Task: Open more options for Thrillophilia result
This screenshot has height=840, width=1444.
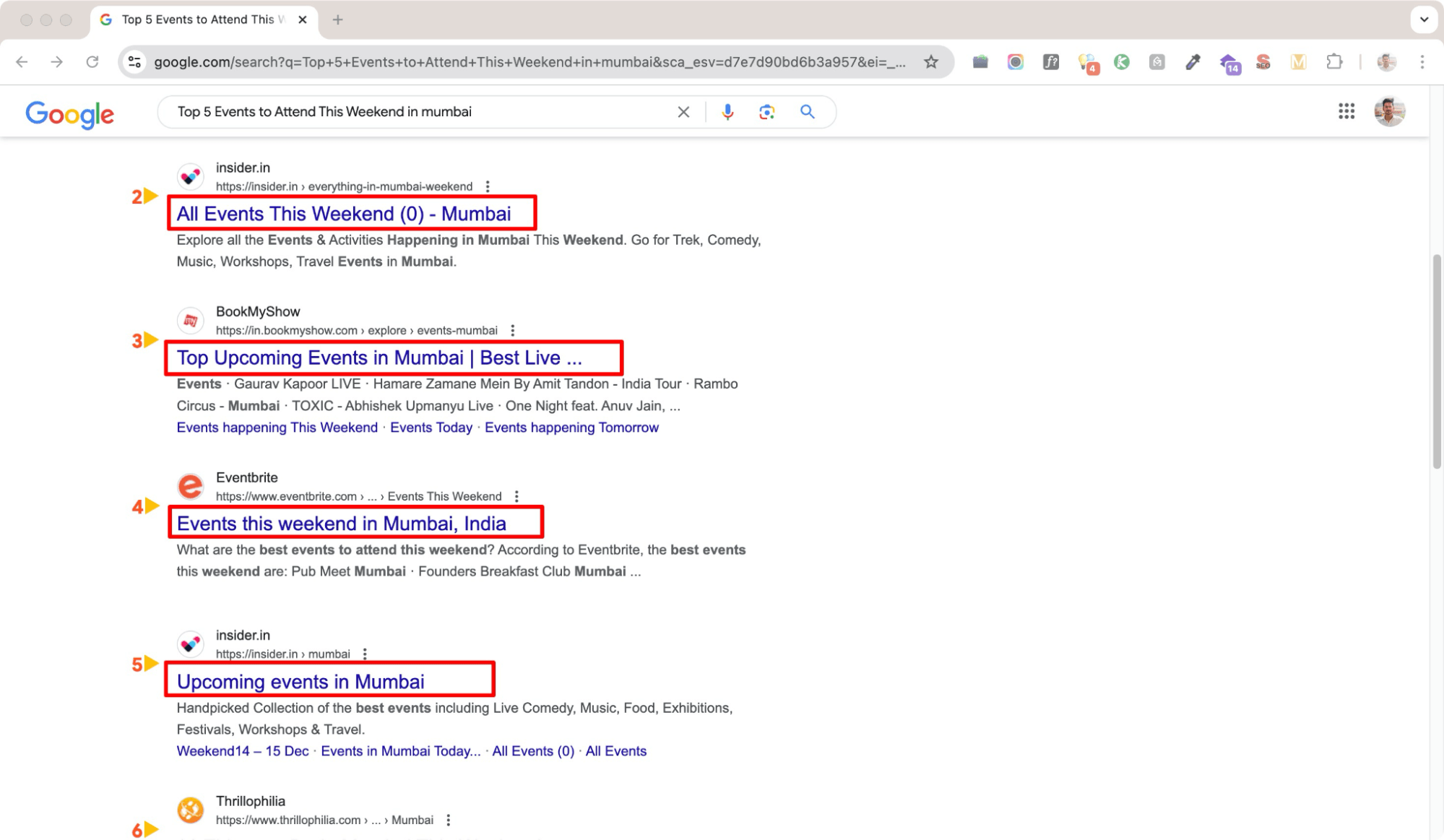Action: [x=448, y=820]
